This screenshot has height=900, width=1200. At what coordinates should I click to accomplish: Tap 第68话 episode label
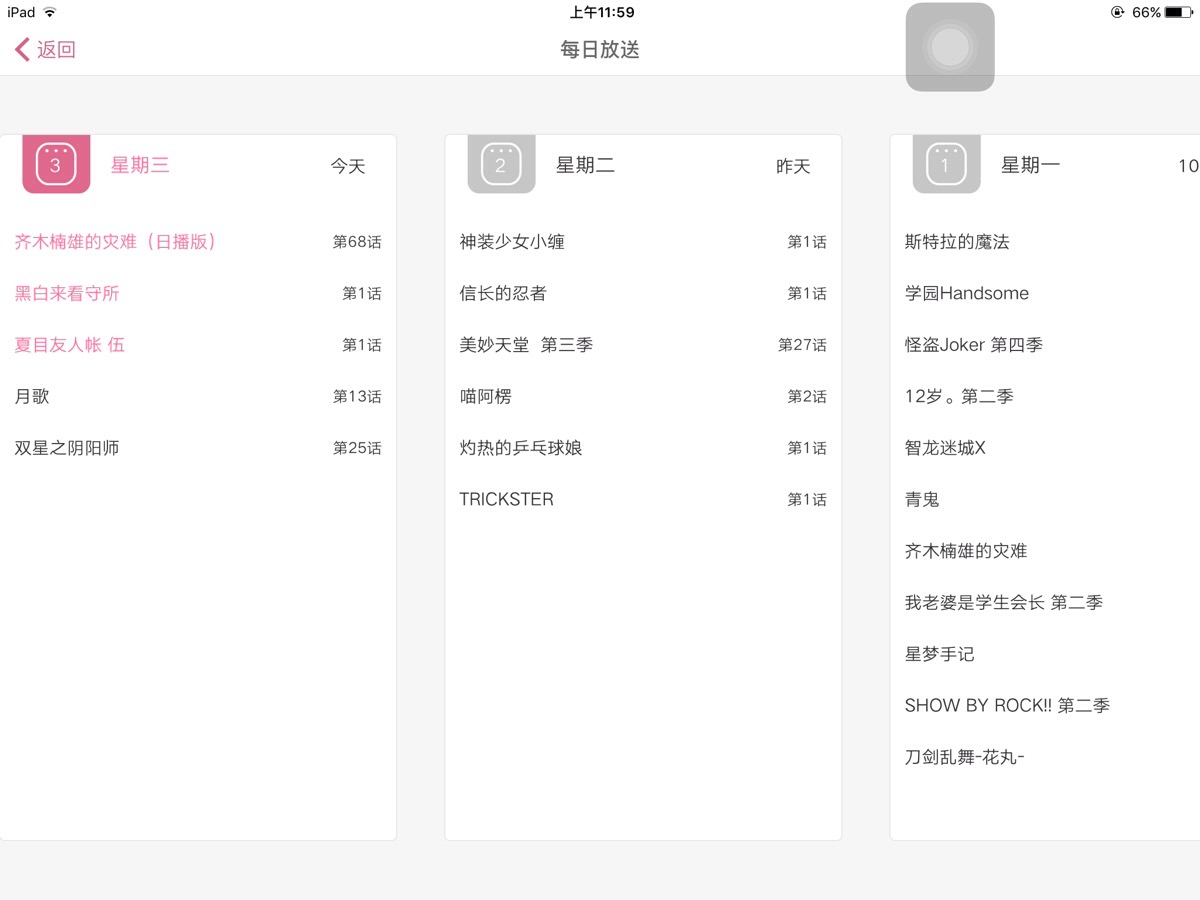357,242
